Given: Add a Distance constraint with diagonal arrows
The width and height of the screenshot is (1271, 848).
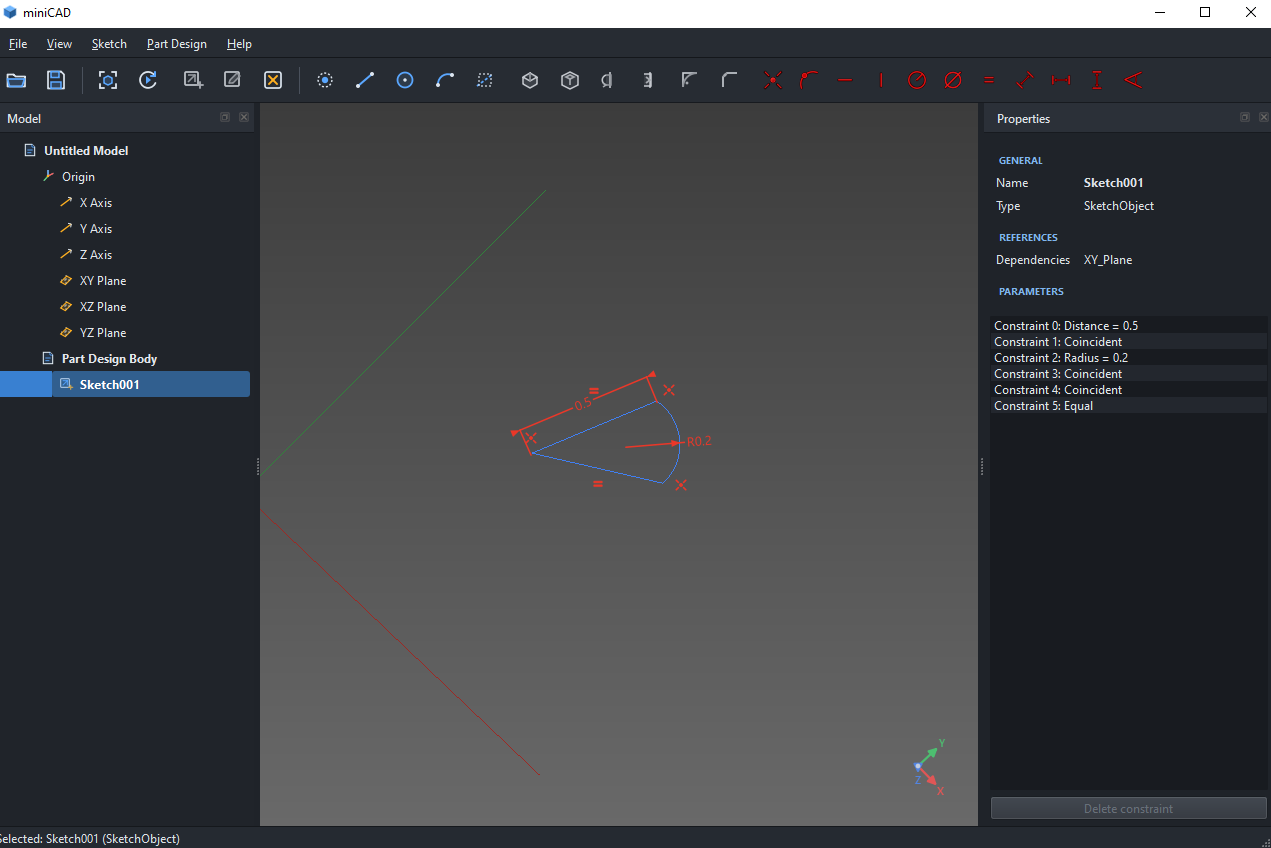Looking at the screenshot, I should [1025, 80].
